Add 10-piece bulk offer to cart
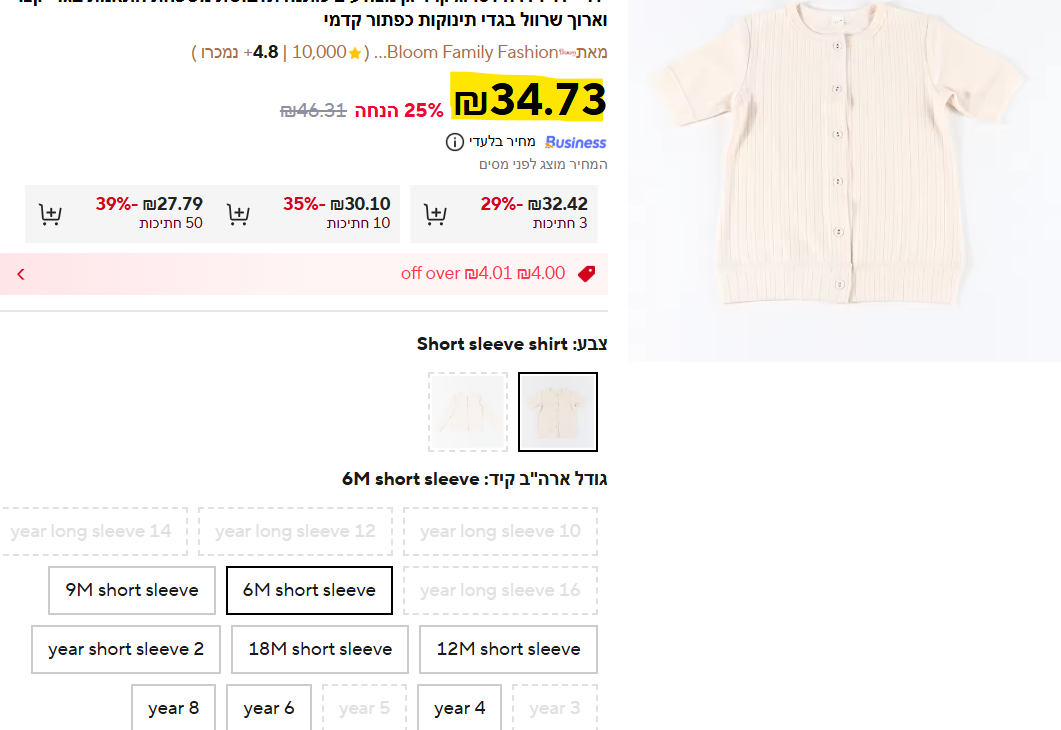This screenshot has height=730, width=1061. [x=238, y=214]
